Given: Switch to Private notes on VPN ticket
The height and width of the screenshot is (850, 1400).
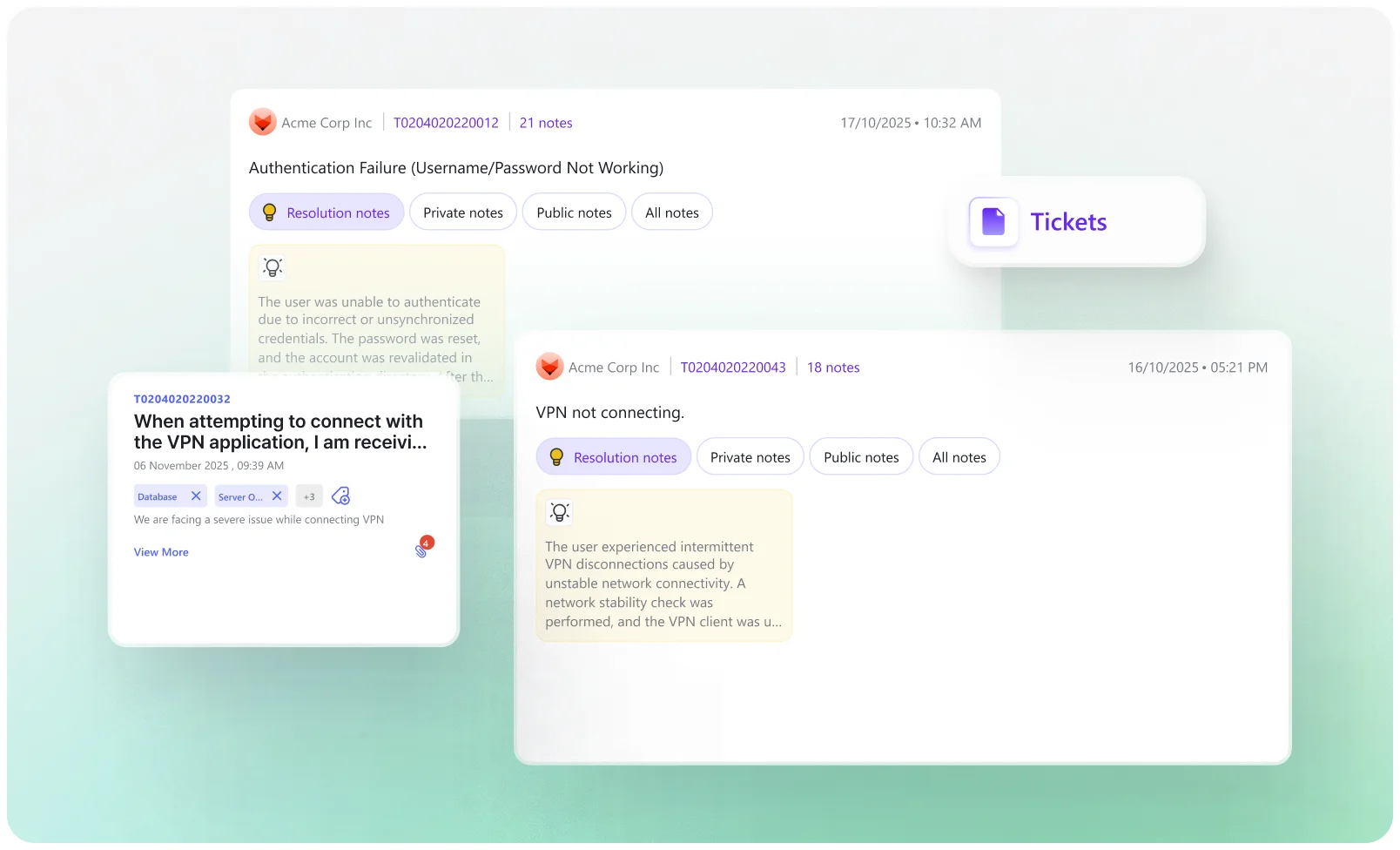Looking at the screenshot, I should point(750,457).
